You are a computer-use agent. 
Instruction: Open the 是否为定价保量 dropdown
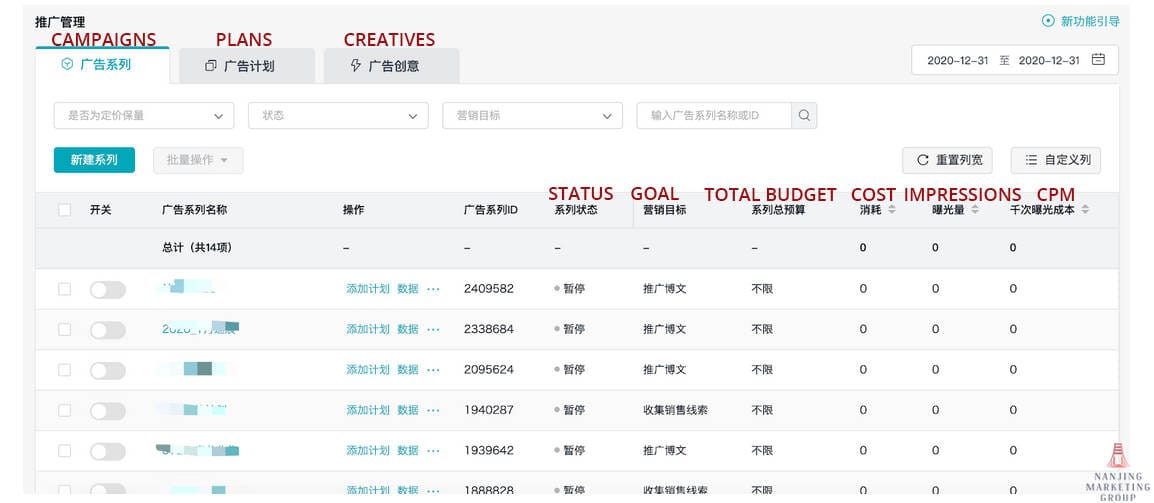(144, 116)
